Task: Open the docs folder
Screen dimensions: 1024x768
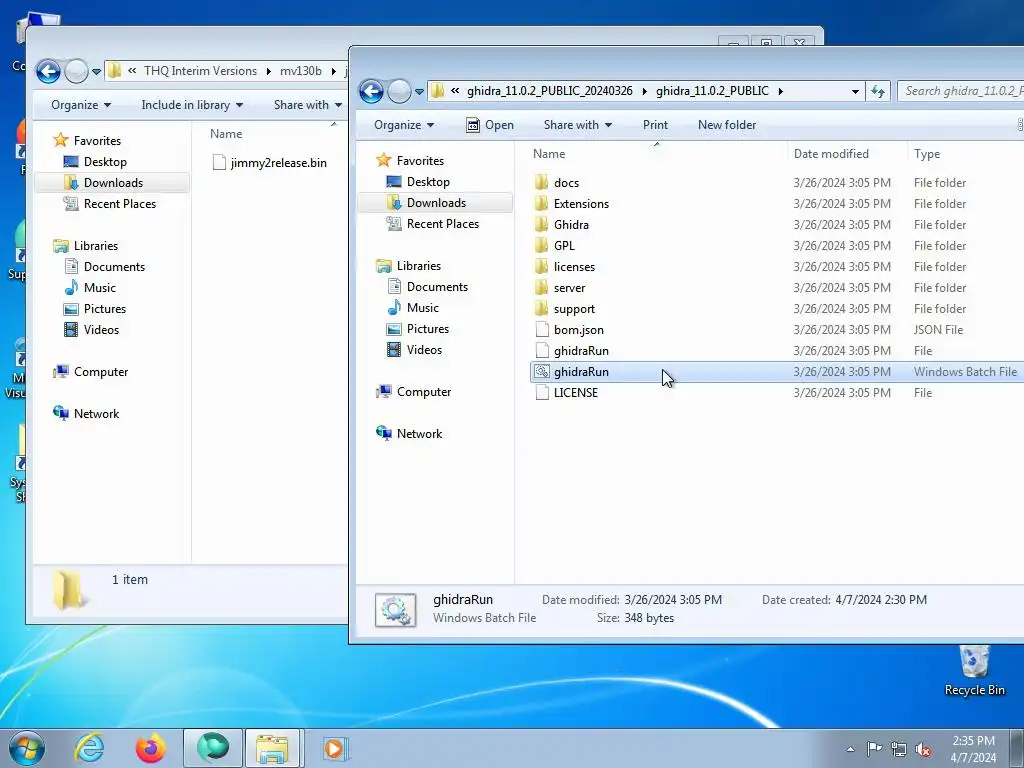Action: pyautogui.click(x=566, y=183)
